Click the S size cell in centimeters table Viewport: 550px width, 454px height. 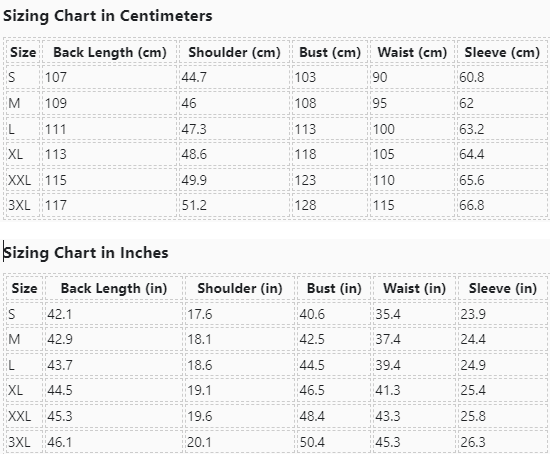[x=23, y=77]
